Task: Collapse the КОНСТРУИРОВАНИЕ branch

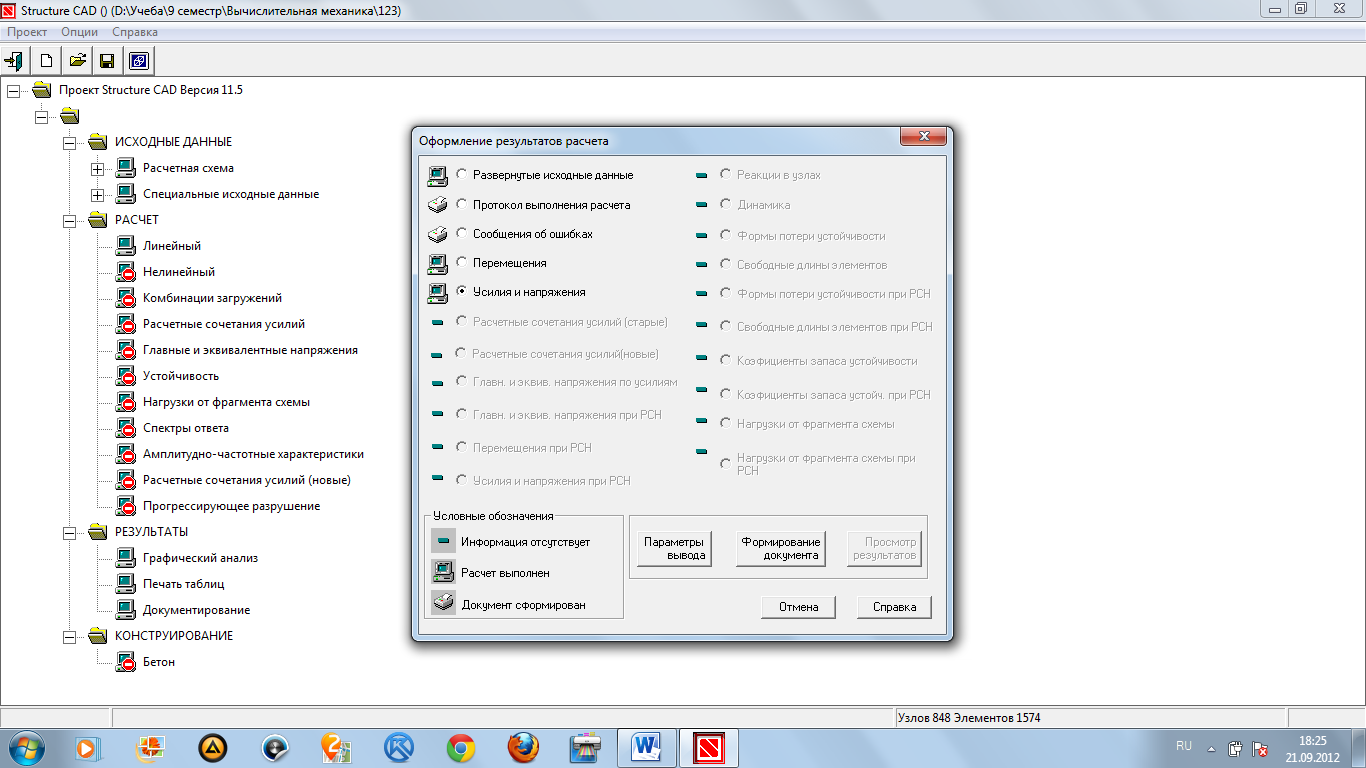Action: coord(69,636)
